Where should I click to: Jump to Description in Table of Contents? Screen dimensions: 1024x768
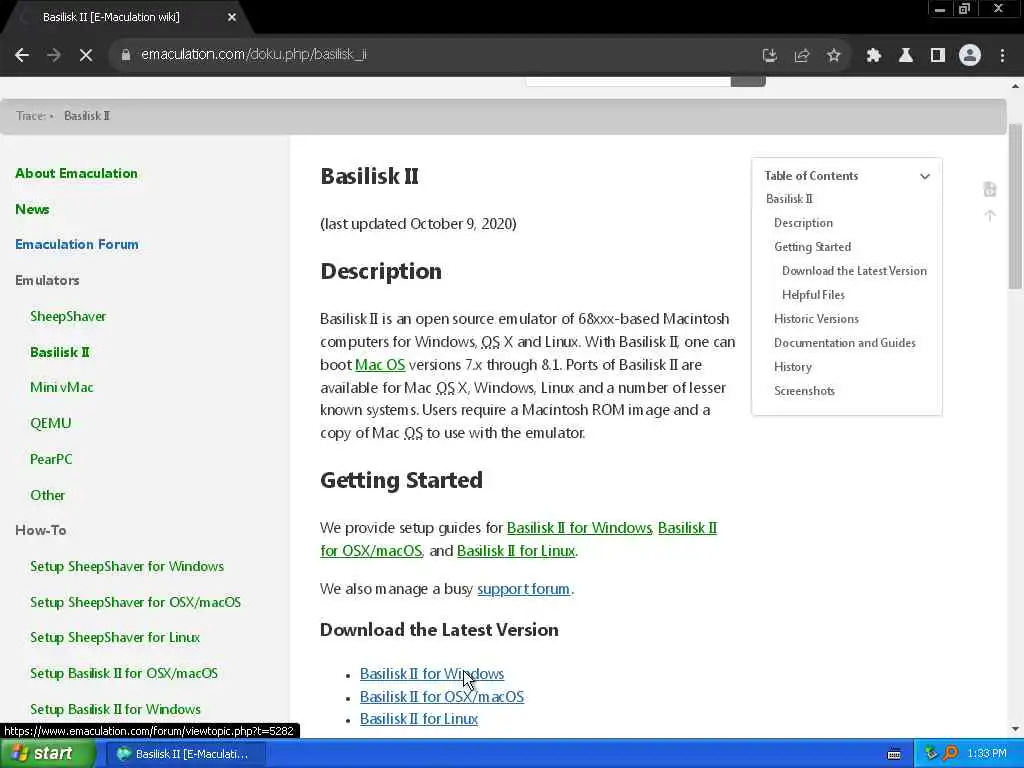click(803, 223)
